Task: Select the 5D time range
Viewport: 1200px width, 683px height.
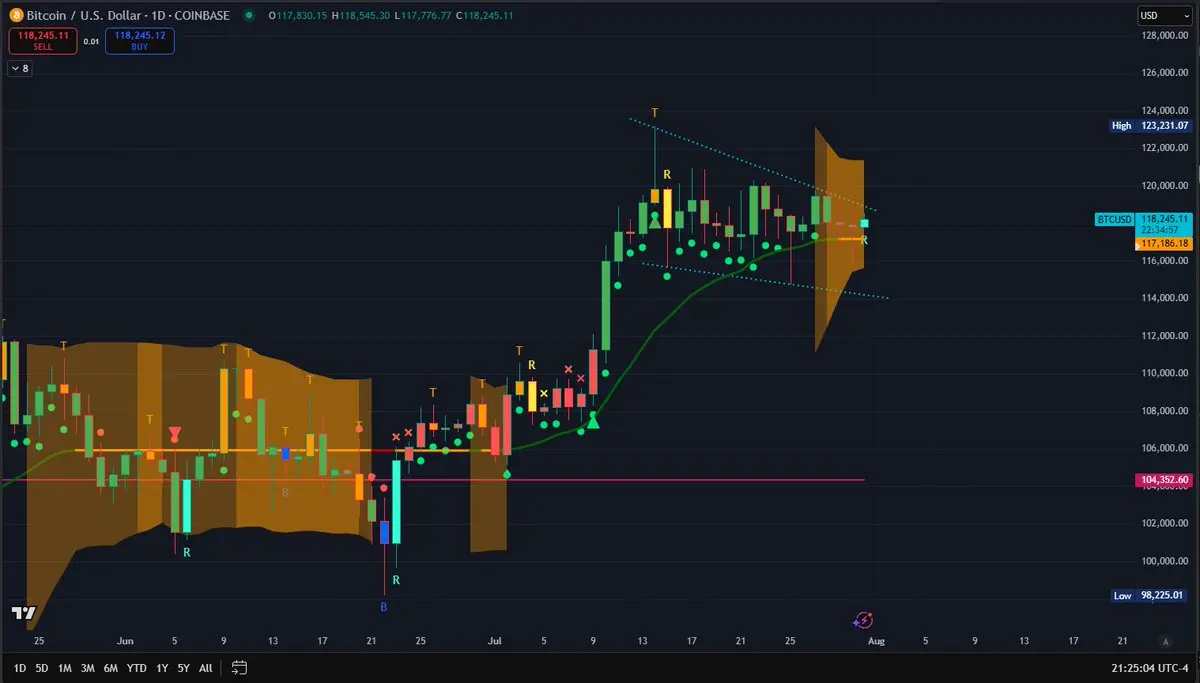Action: click(42, 667)
